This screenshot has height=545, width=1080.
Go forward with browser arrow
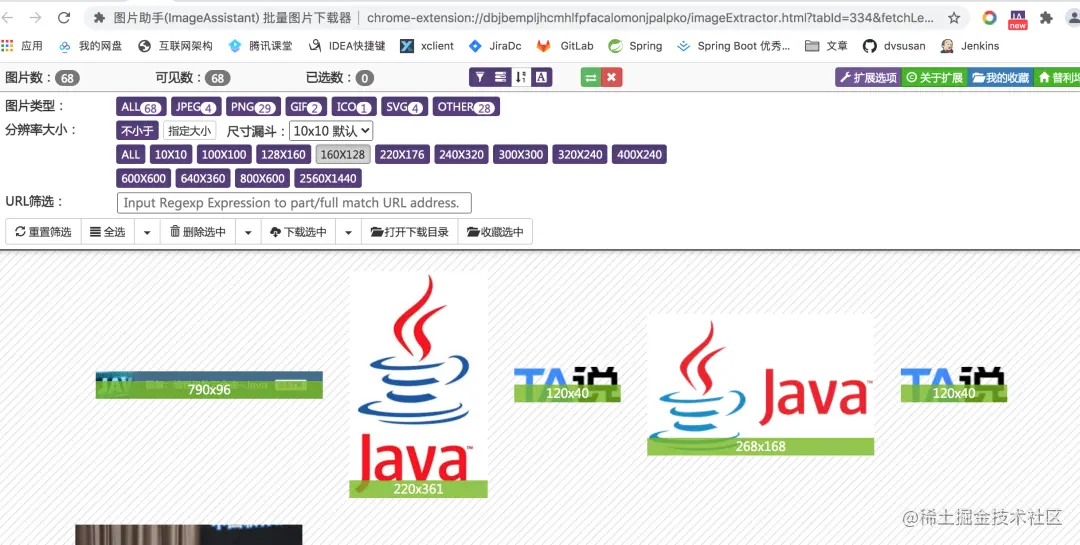[x=35, y=18]
